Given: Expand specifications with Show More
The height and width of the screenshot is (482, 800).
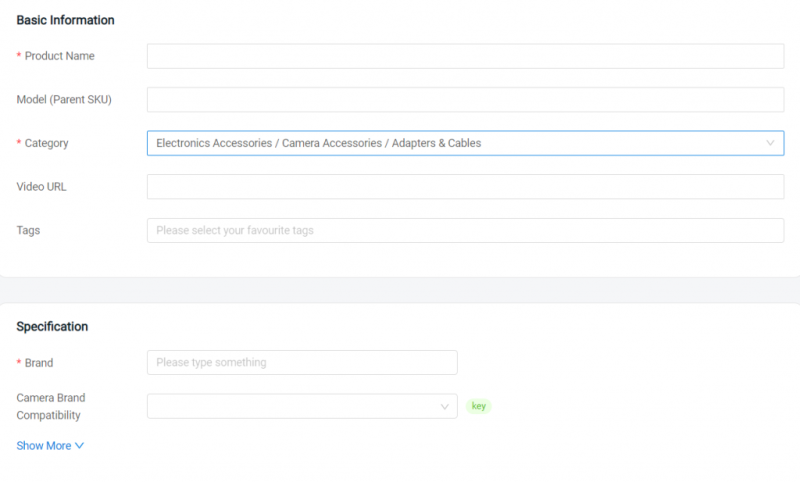Looking at the screenshot, I should click(x=50, y=446).
